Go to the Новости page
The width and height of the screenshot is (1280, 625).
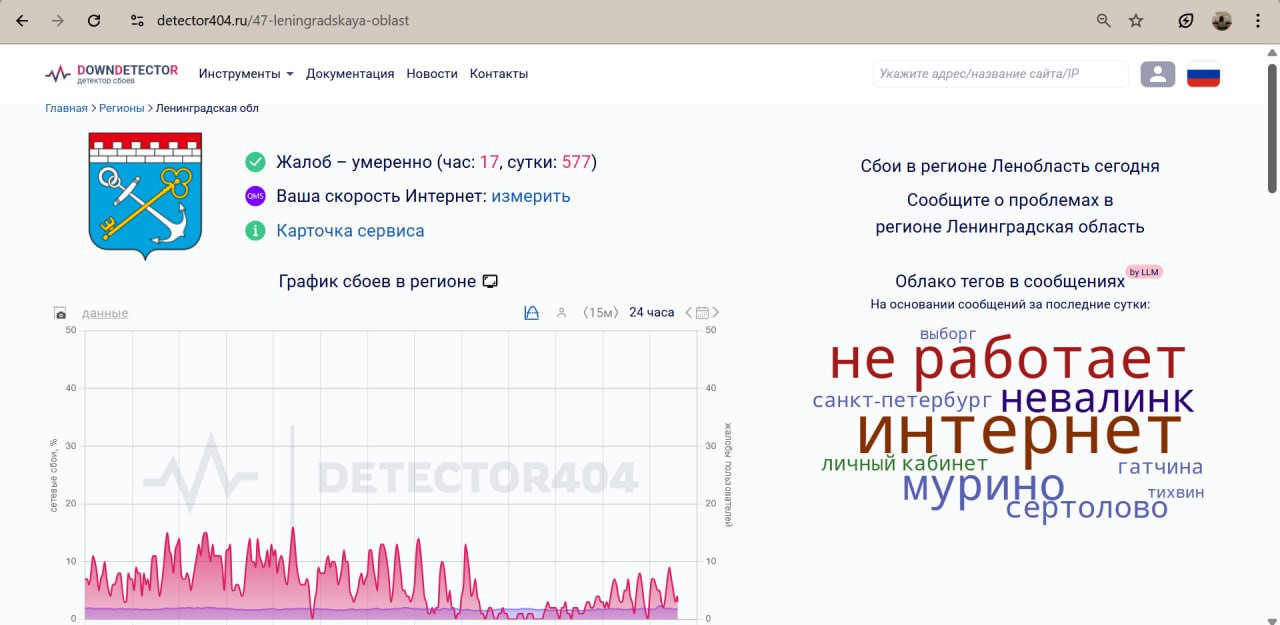click(x=432, y=74)
